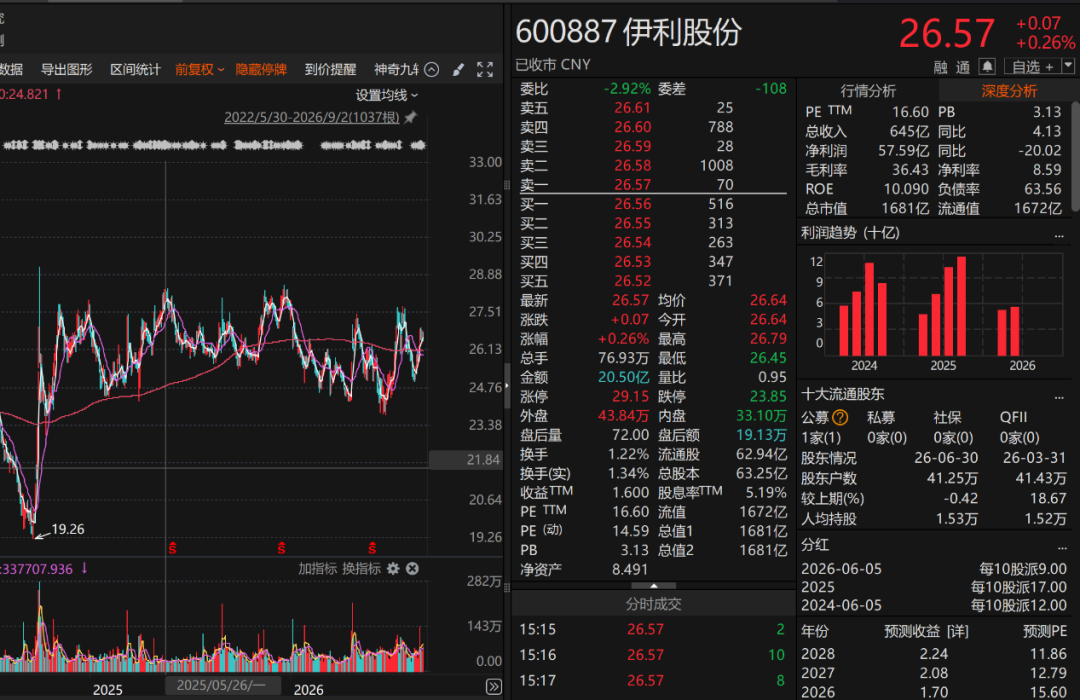Image resolution: width=1080 pixels, height=700 pixels.
Task: Click the 委比 -2.92% value
Action: tap(627, 89)
